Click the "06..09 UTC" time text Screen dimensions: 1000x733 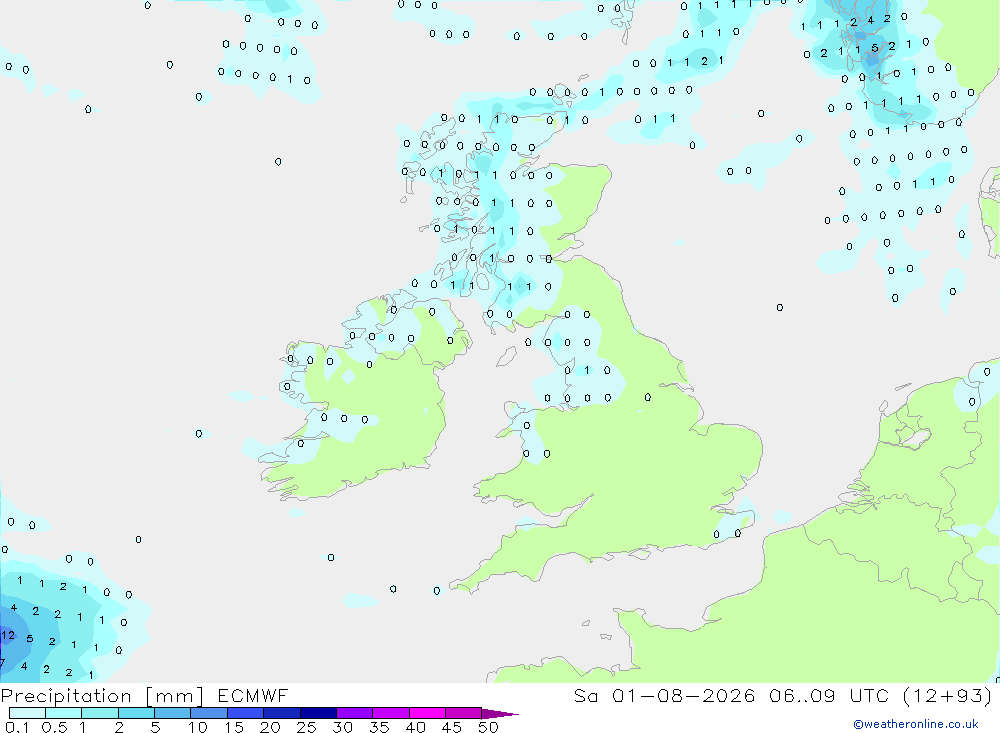click(x=830, y=695)
